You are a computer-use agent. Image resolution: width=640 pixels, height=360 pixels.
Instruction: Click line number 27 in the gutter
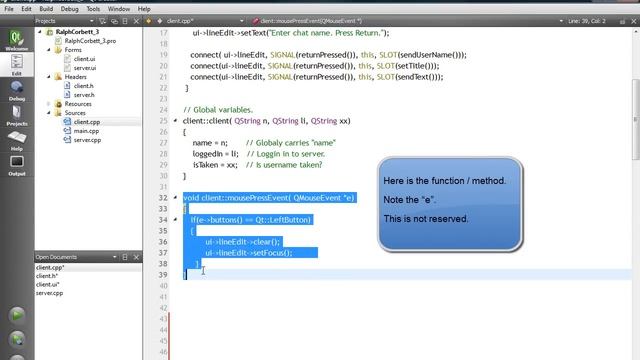[163, 143]
